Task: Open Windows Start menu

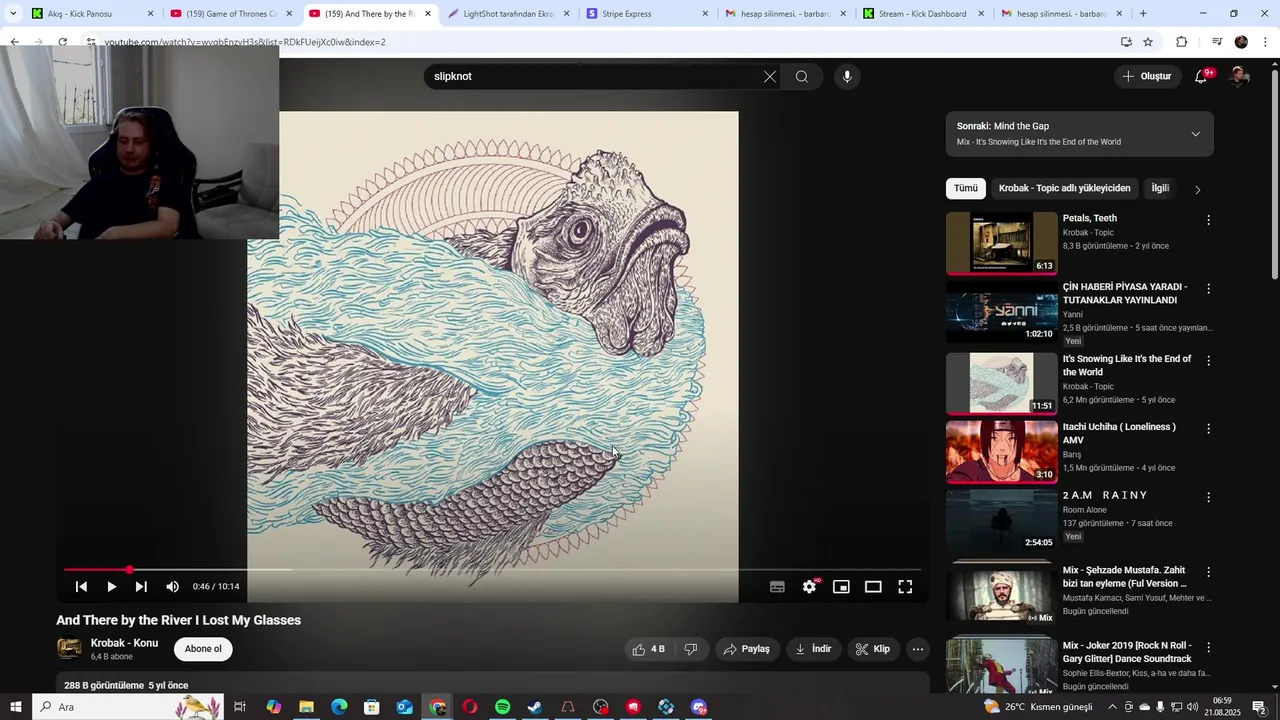Action: (16, 707)
